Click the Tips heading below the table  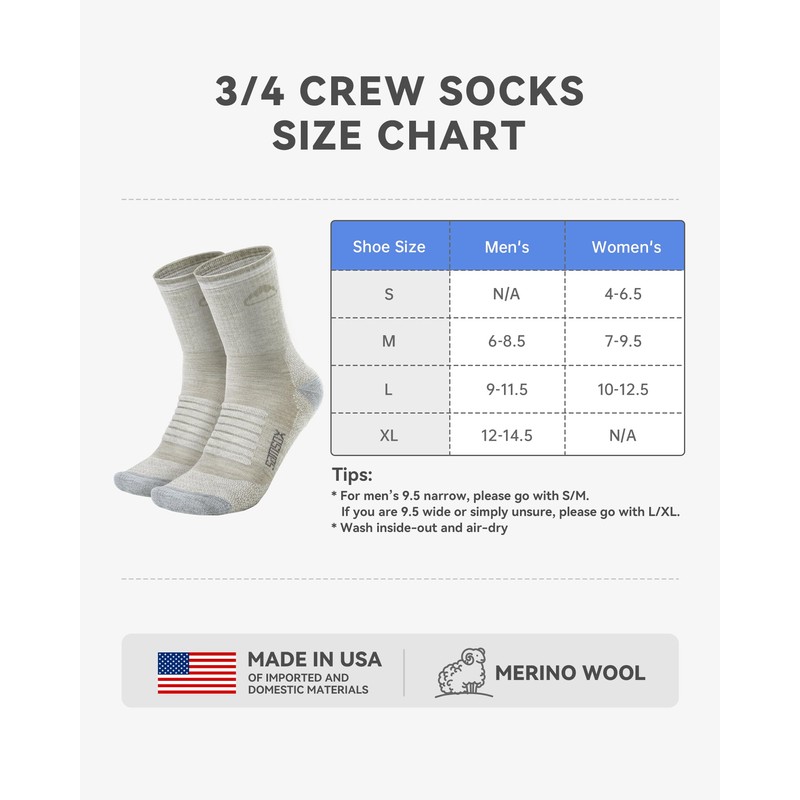pos(351,475)
